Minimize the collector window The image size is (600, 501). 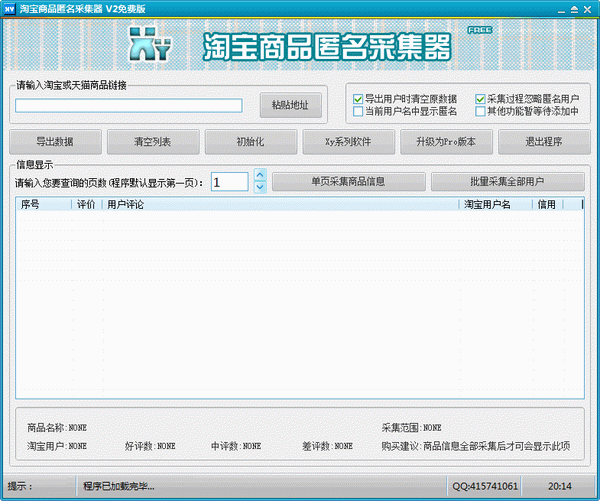click(561, 10)
